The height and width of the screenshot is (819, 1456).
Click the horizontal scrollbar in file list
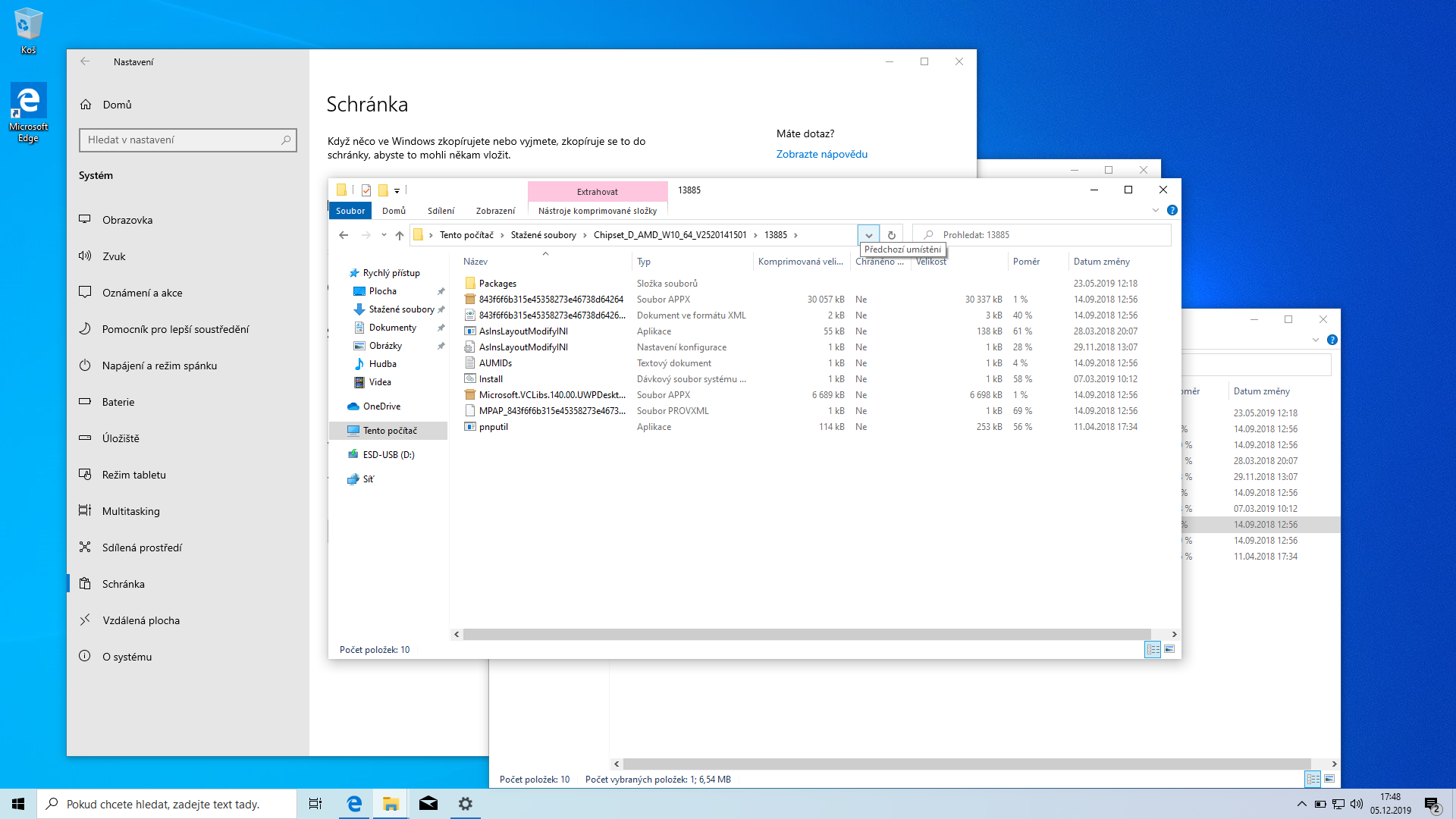pyautogui.click(x=806, y=634)
